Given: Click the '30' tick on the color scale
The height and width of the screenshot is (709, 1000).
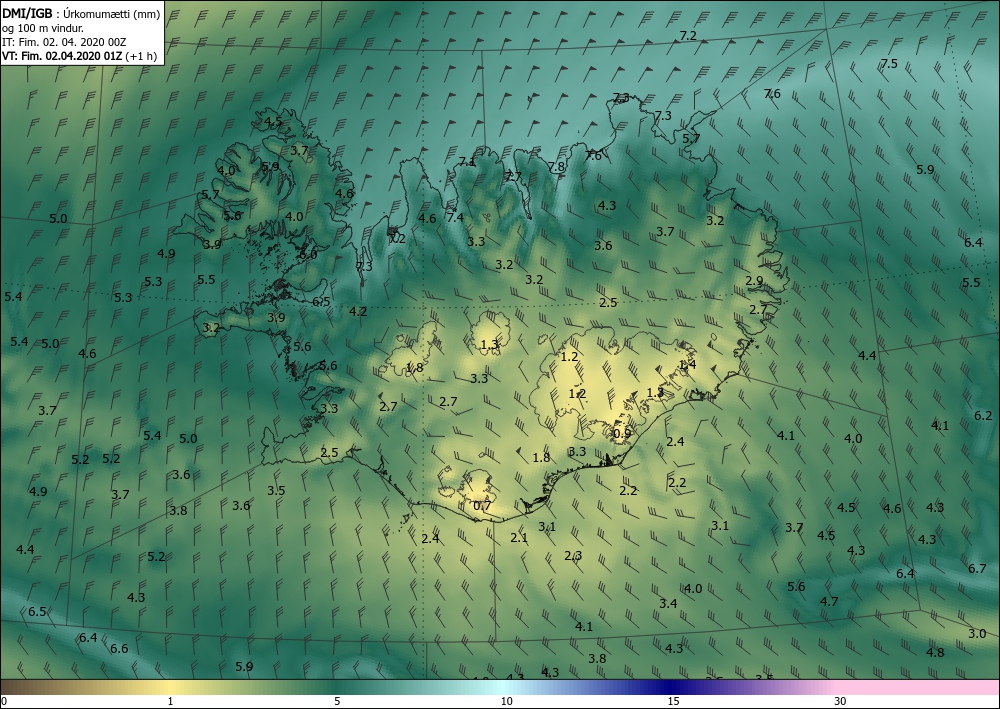Looking at the screenshot, I should (x=840, y=701).
